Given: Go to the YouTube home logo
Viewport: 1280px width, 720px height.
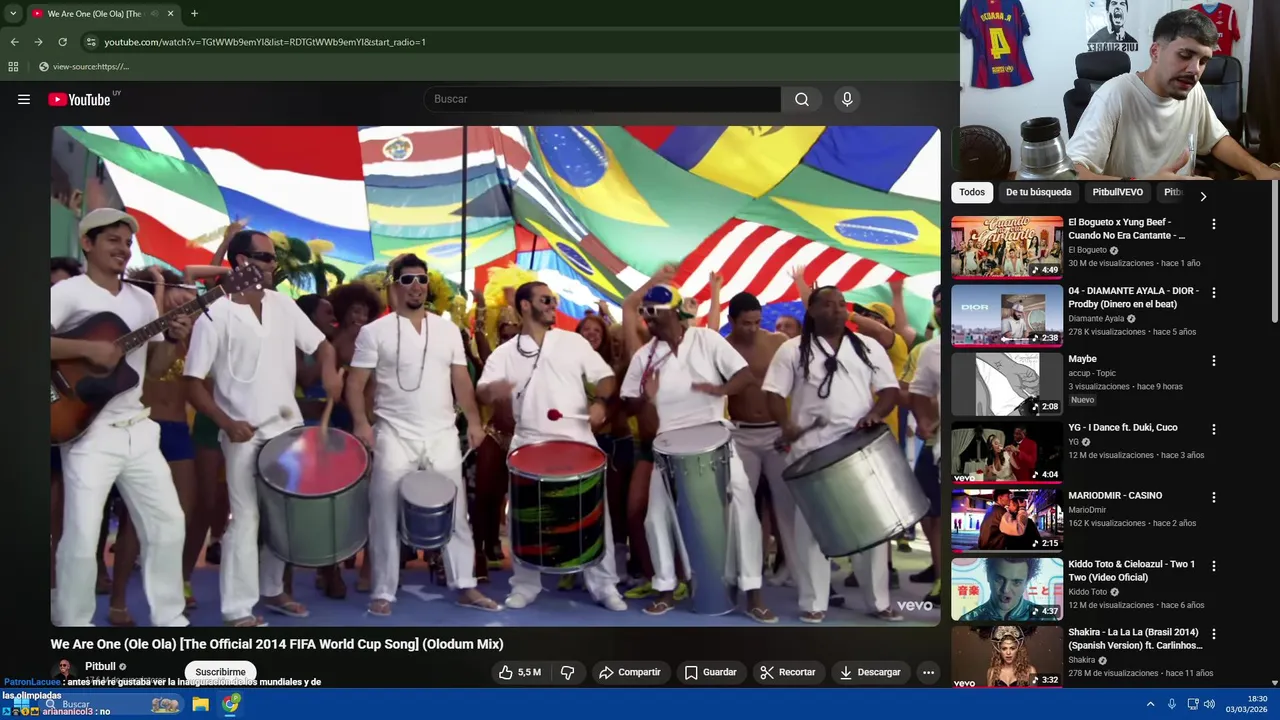Looking at the screenshot, I should (x=79, y=99).
